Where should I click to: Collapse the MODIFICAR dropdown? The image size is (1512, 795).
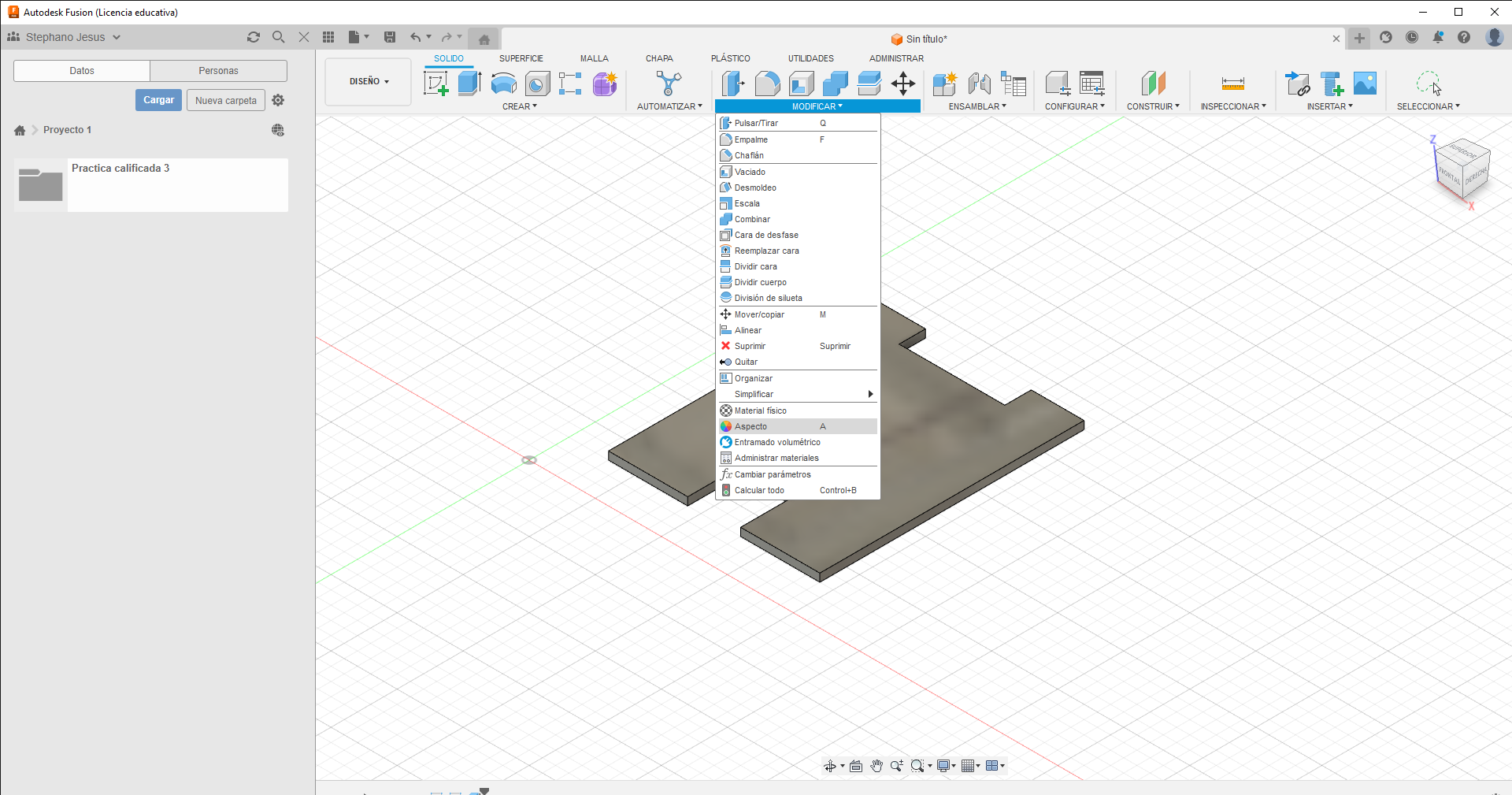817,106
